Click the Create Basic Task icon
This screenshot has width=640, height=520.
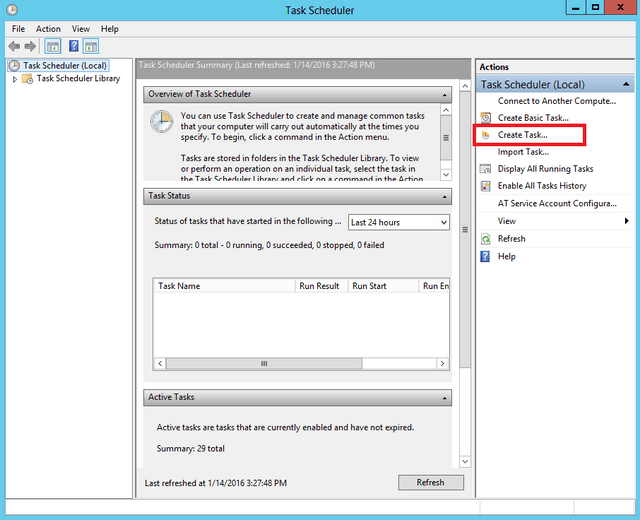[485, 118]
